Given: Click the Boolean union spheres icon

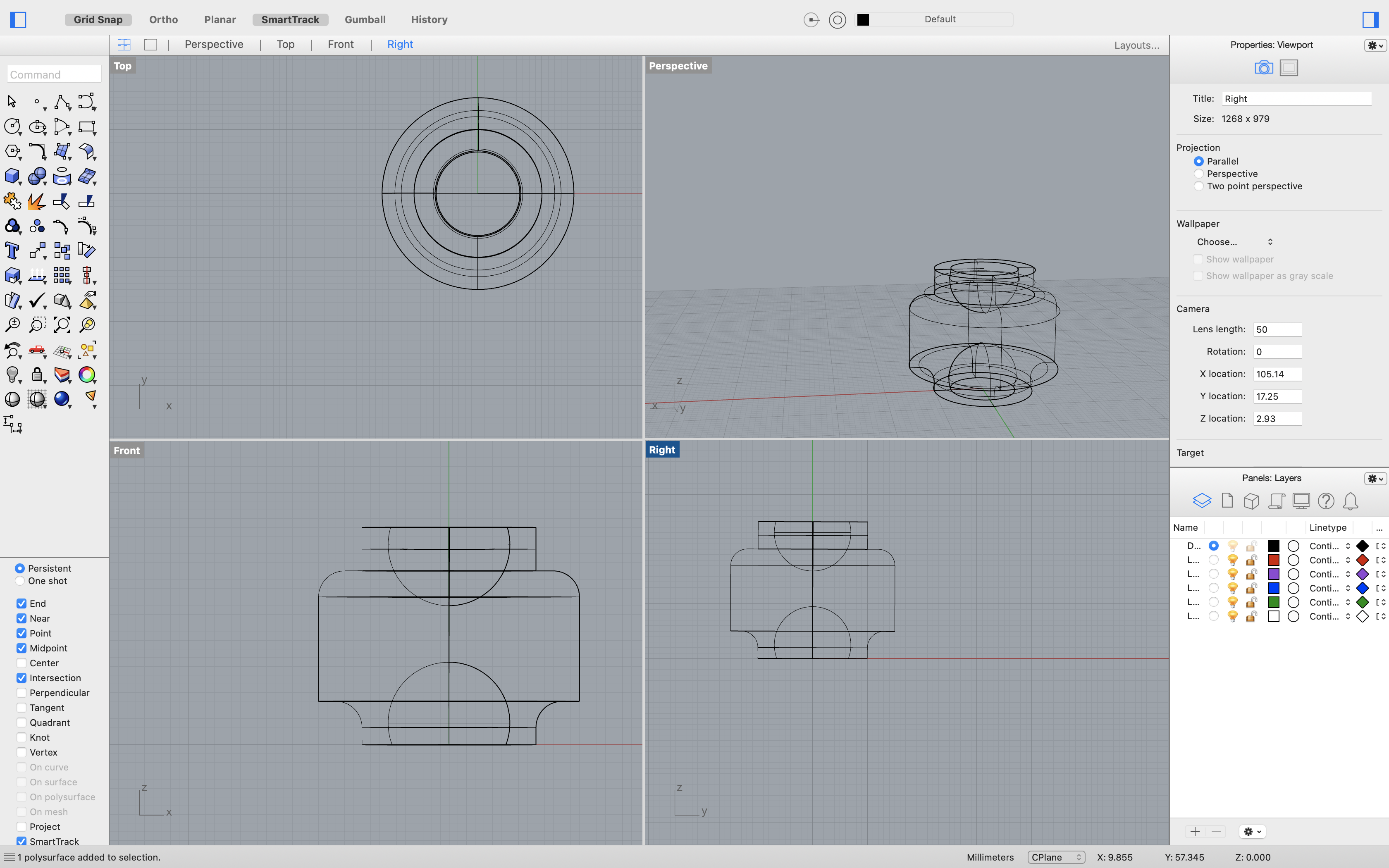Looking at the screenshot, I should (x=37, y=176).
